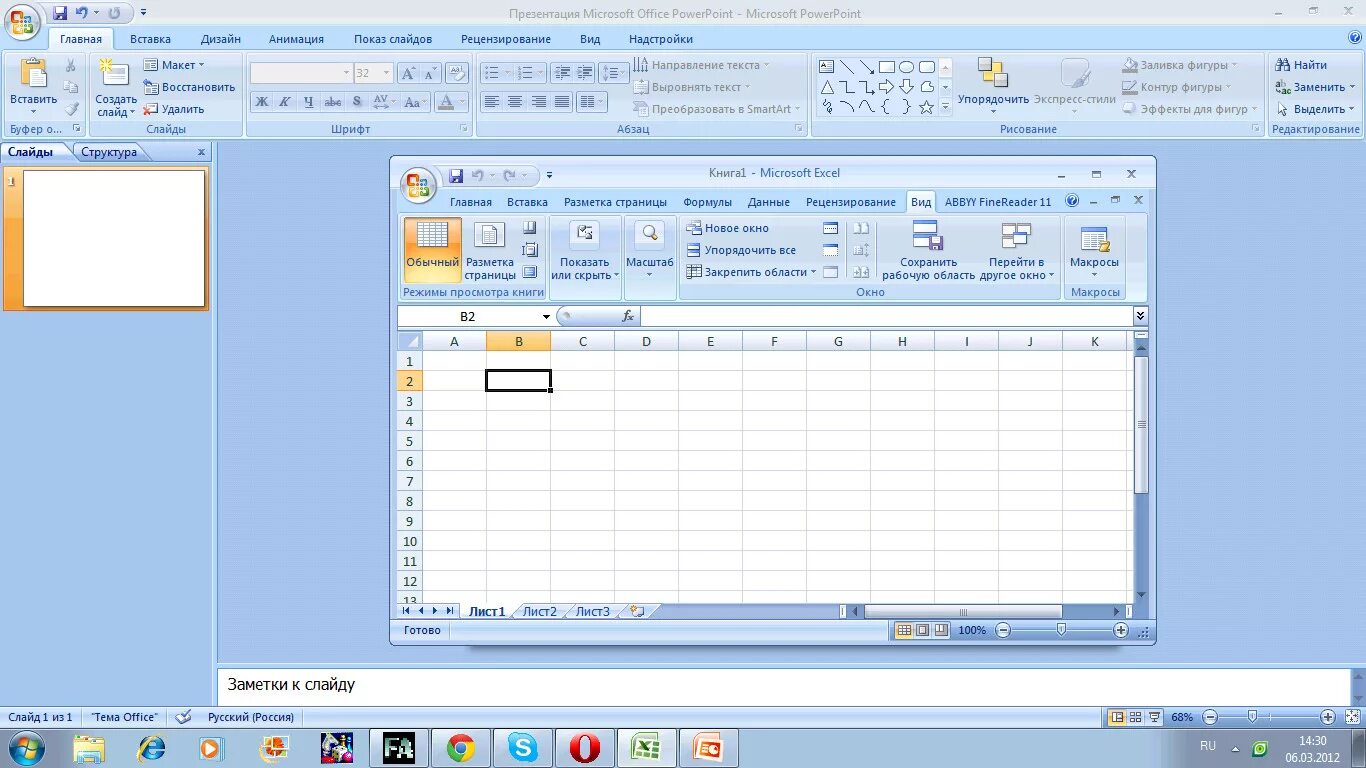Increase font size with the large A icon
This screenshot has height=768, width=1366.
(x=408, y=73)
